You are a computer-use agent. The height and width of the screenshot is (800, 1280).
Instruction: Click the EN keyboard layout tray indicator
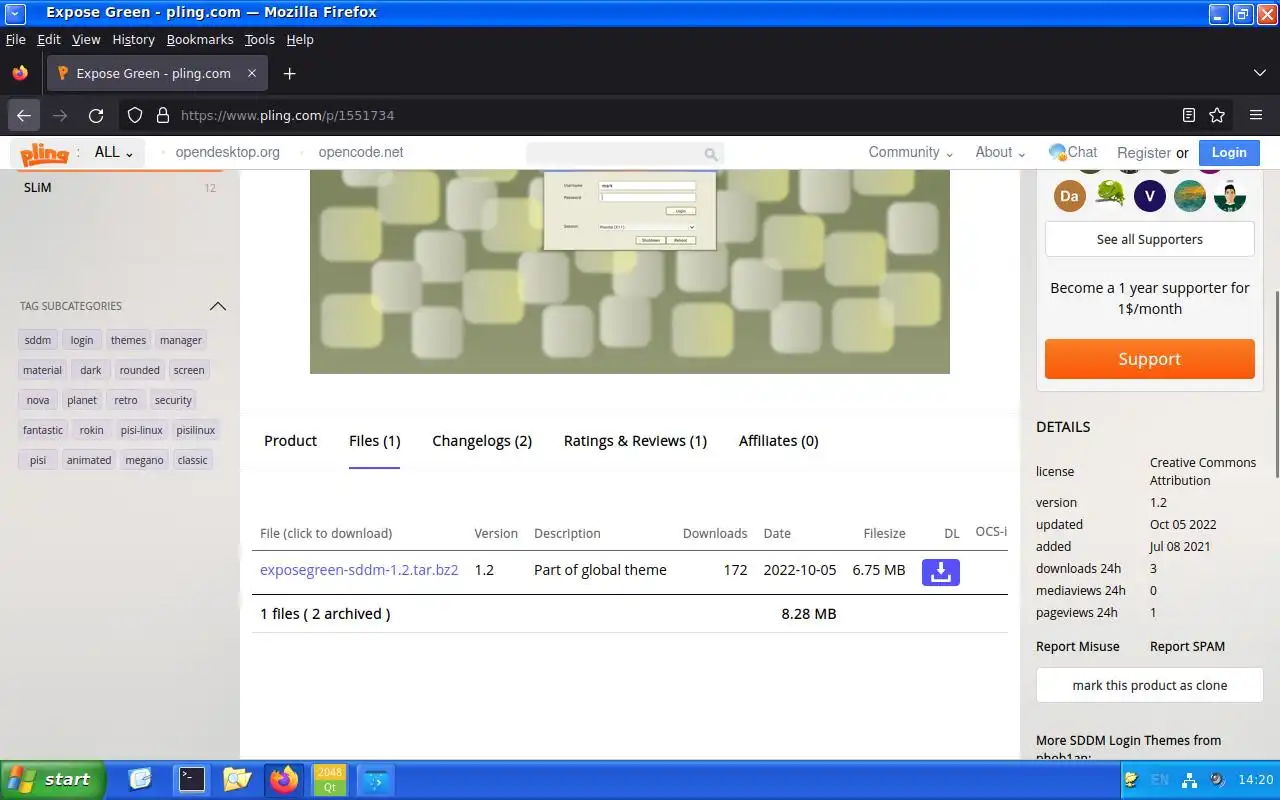pos(1160,780)
